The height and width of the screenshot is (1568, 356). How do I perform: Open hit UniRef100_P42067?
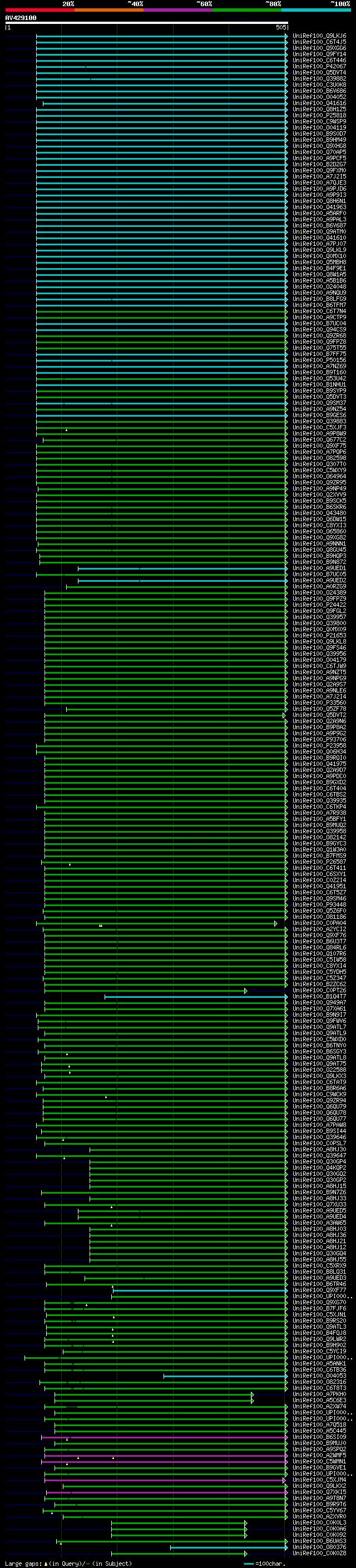tap(319, 66)
